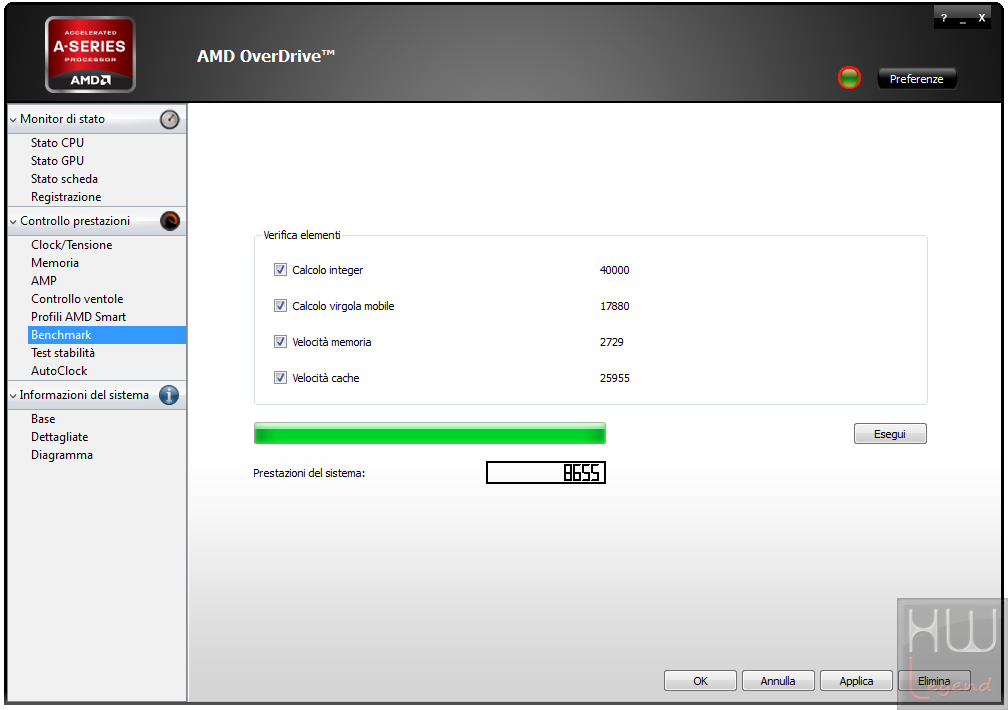The height and width of the screenshot is (710, 1008).
Task: Click the Verifica elementi group label
Action: 302,235
